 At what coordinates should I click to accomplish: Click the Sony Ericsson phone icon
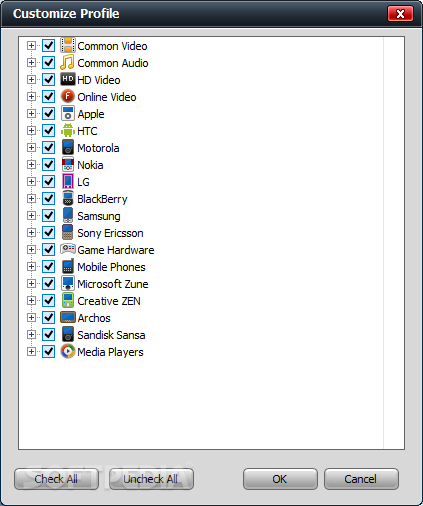click(68, 232)
